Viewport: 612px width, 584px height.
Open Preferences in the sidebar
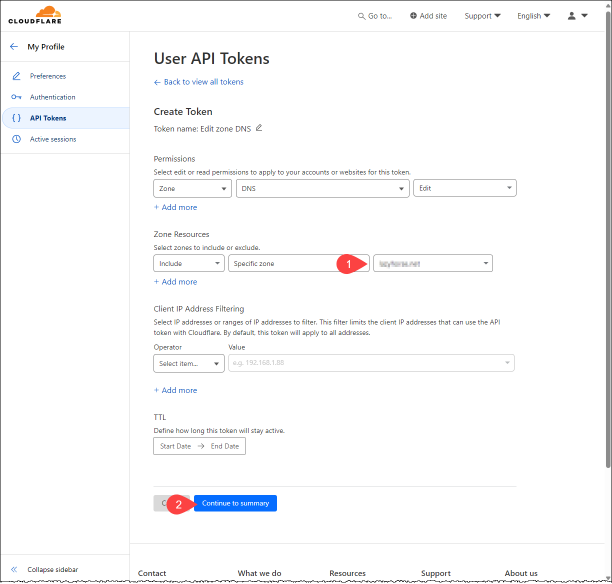pos(47,76)
